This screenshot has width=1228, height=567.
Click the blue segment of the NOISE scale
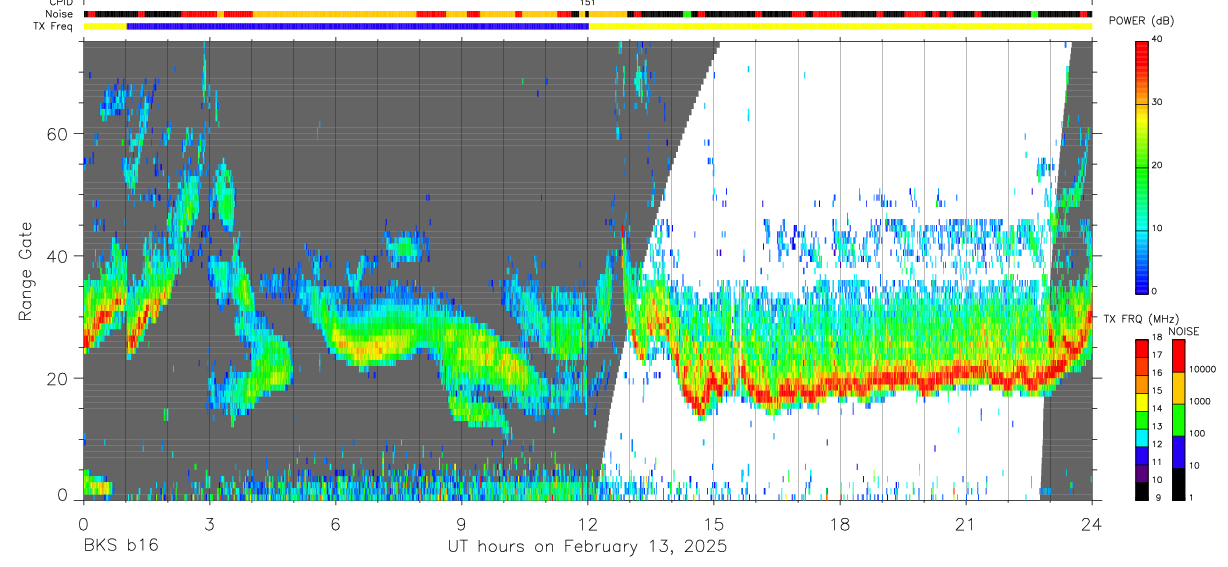pyautogui.click(x=1178, y=452)
